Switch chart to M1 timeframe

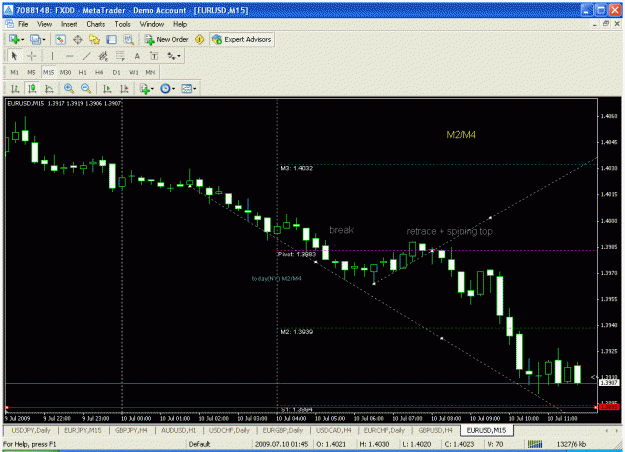coord(14,72)
